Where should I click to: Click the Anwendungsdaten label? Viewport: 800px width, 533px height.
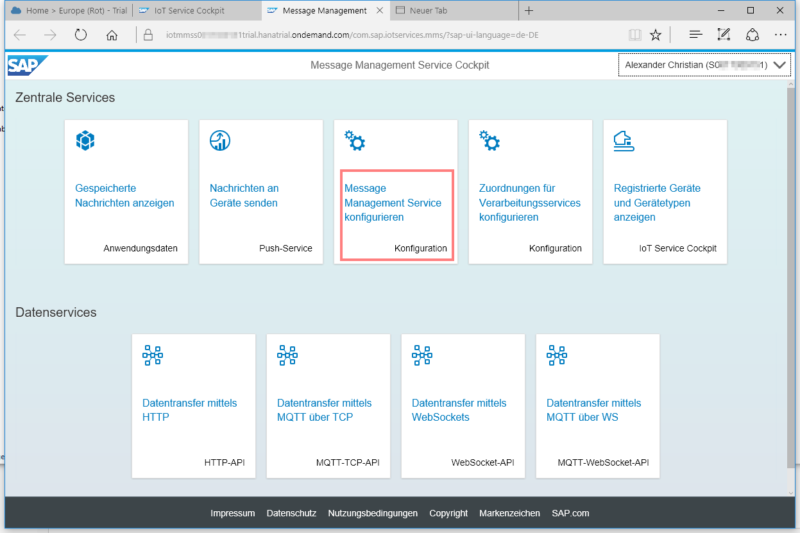[x=140, y=248]
